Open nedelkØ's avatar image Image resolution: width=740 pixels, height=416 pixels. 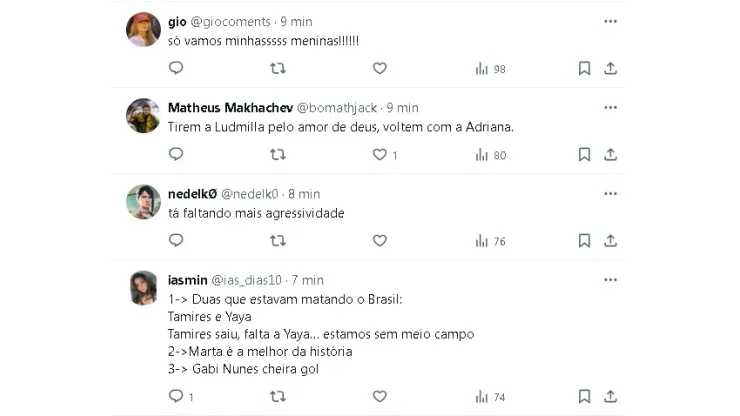tap(143, 202)
